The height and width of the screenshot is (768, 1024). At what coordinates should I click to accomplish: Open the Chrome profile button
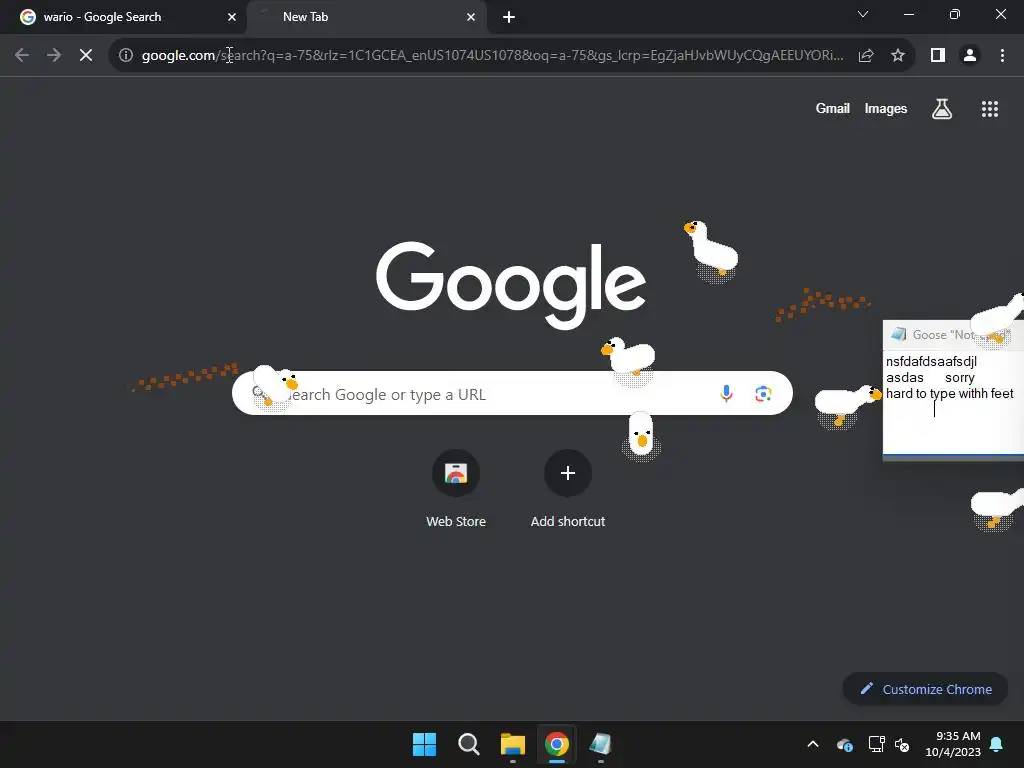coord(970,55)
